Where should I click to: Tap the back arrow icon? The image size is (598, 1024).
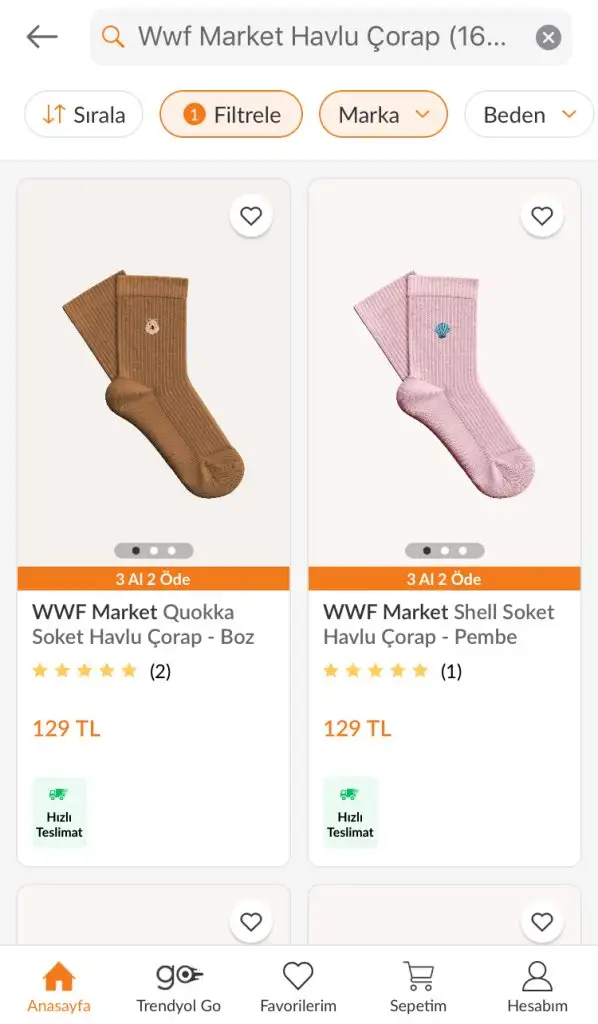[x=42, y=37]
